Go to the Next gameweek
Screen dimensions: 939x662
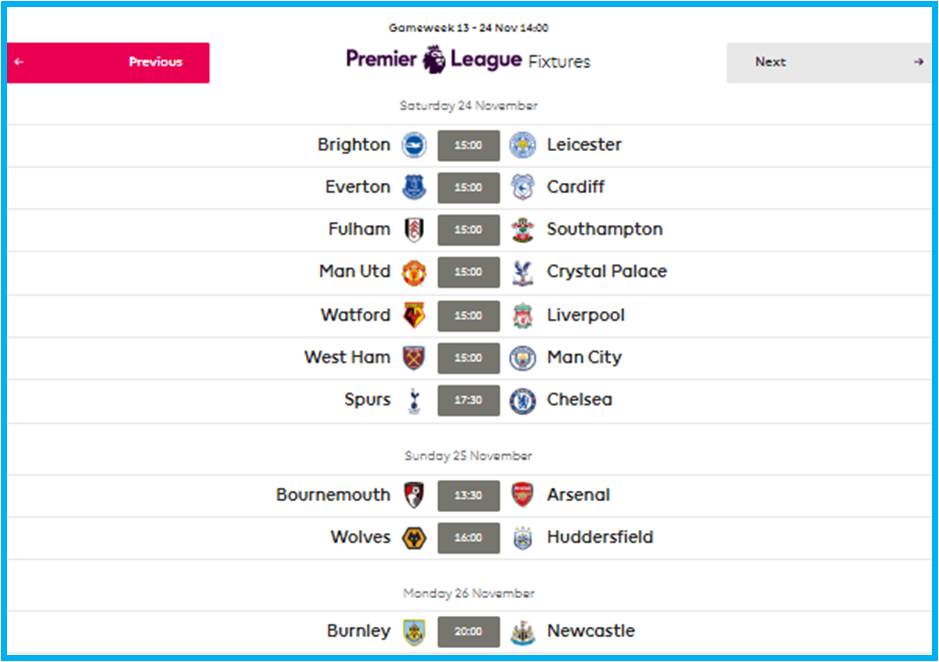pyautogui.click(x=828, y=62)
